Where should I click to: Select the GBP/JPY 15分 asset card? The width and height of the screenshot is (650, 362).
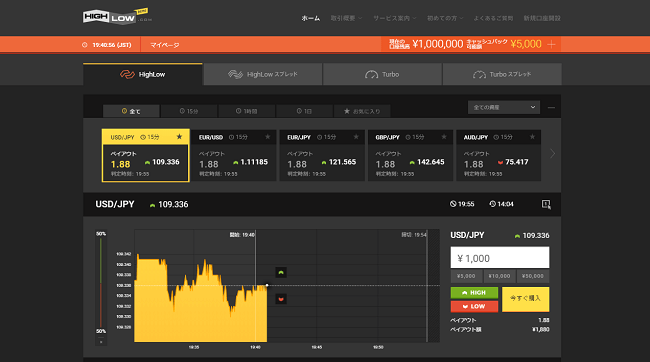point(410,155)
